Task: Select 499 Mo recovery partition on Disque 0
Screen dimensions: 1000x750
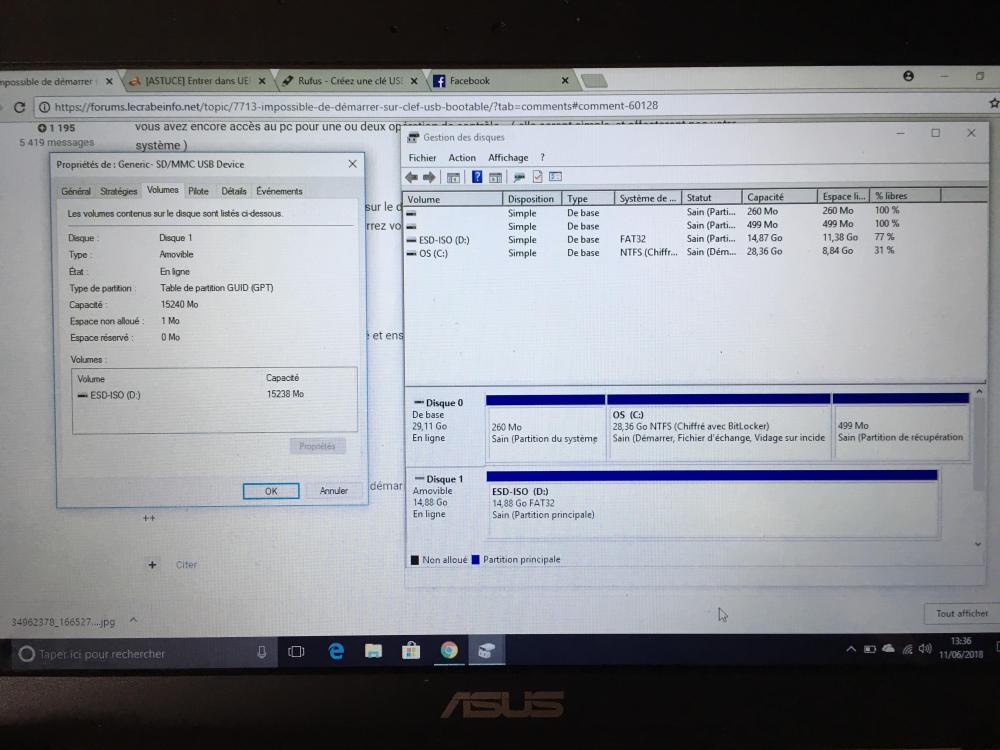Action: pyautogui.click(x=901, y=425)
